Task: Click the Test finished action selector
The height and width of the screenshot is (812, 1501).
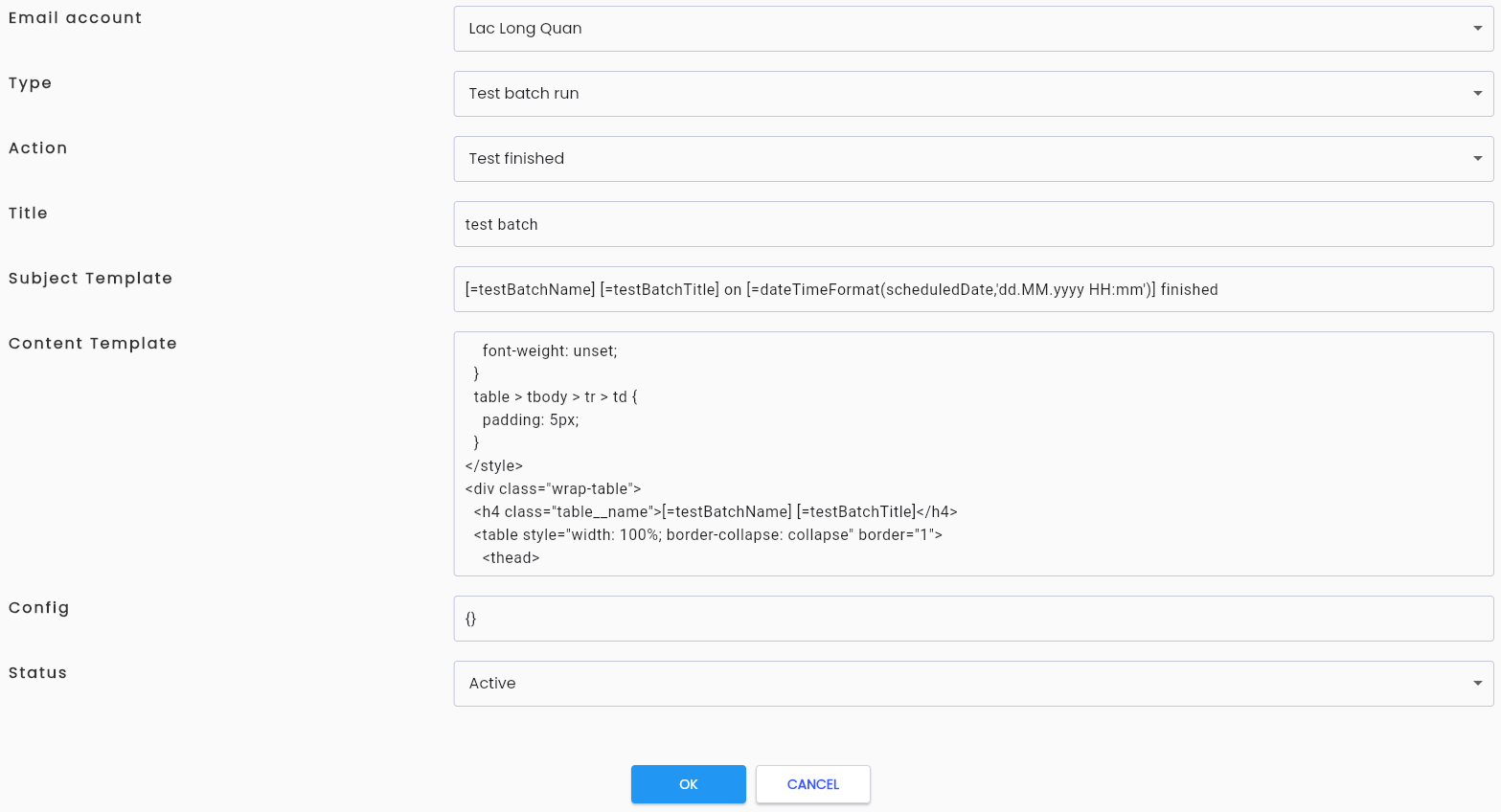Action: tap(973, 159)
